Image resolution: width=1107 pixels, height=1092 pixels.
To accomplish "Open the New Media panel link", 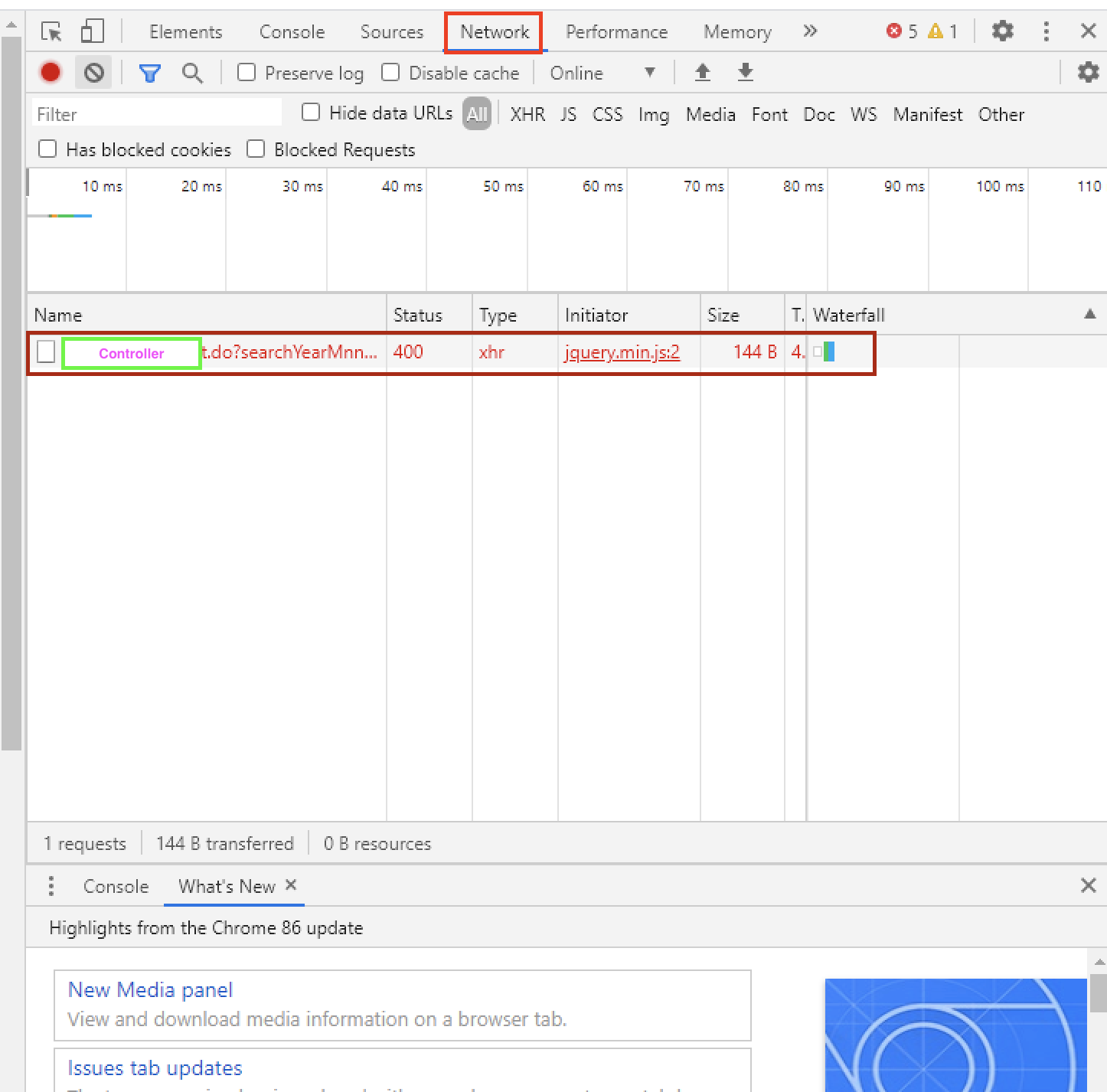I will pyautogui.click(x=150, y=990).
